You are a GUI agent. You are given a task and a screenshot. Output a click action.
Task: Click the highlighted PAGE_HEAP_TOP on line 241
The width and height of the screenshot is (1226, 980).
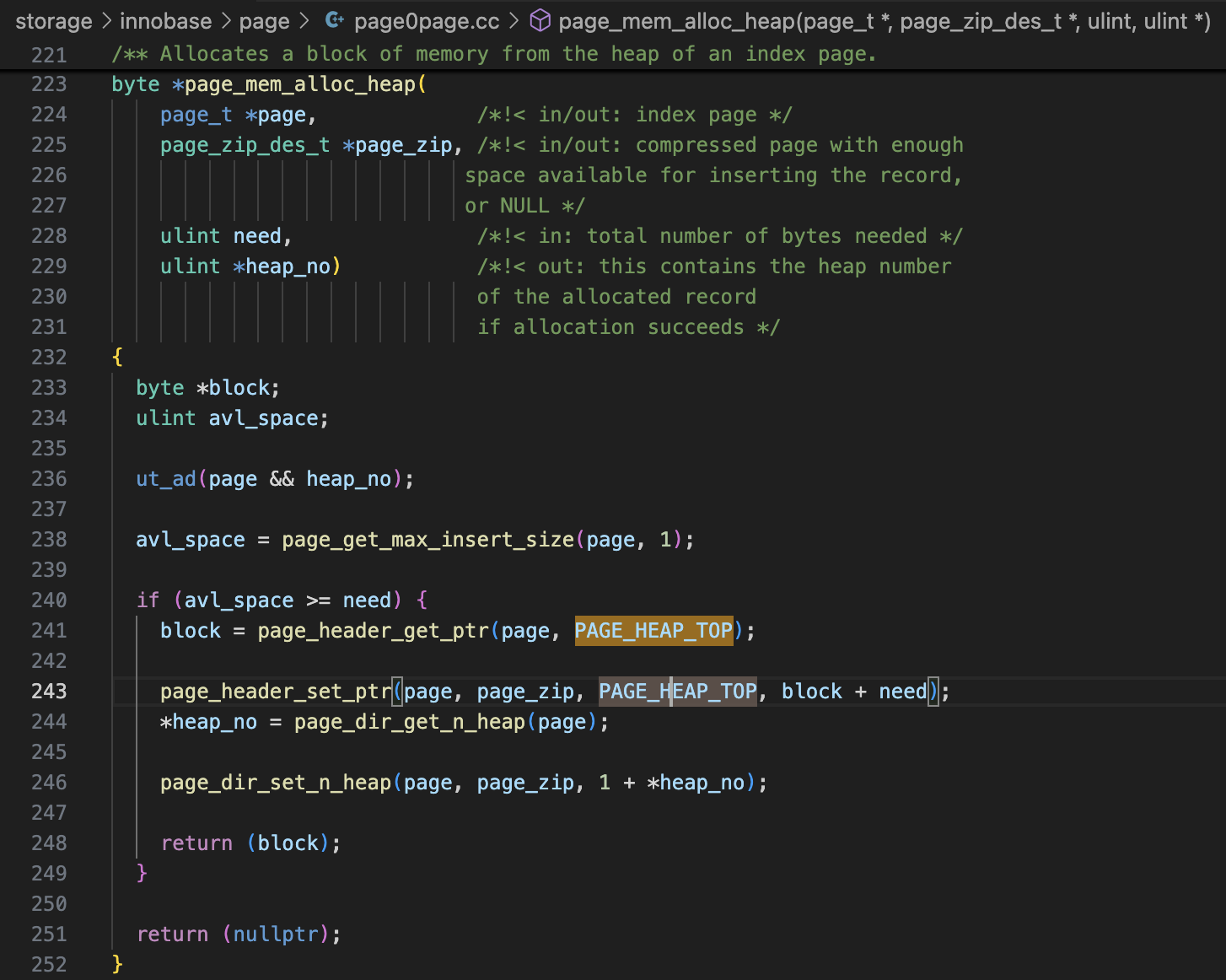point(653,631)
